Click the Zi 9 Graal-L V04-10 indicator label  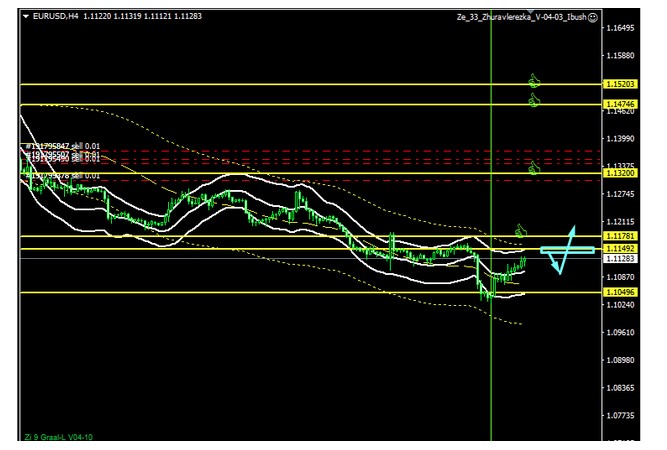click(60, 437)
